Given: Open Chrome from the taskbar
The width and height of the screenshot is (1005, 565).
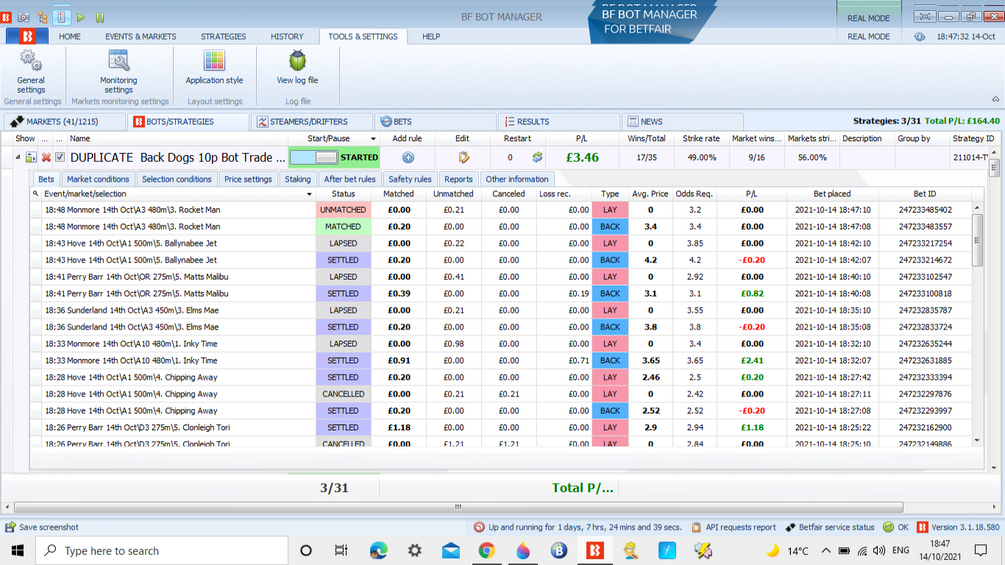Looking at the screenshot, I should (x=486, y=550).
